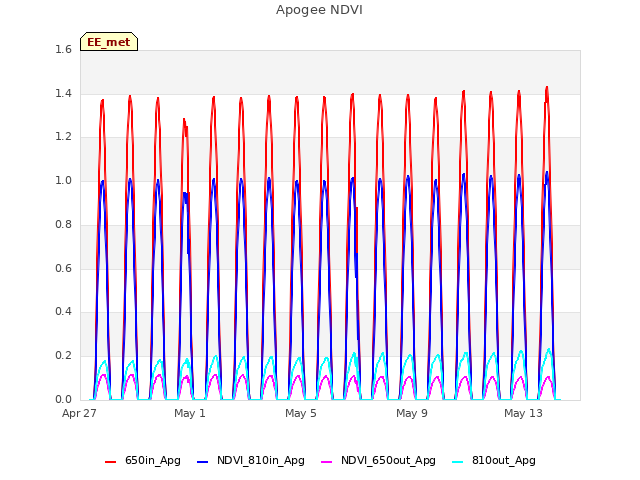Toggle the 650in_Apg legend entry
The width and height of the screenshot is (640, 480).
point(143,461)
